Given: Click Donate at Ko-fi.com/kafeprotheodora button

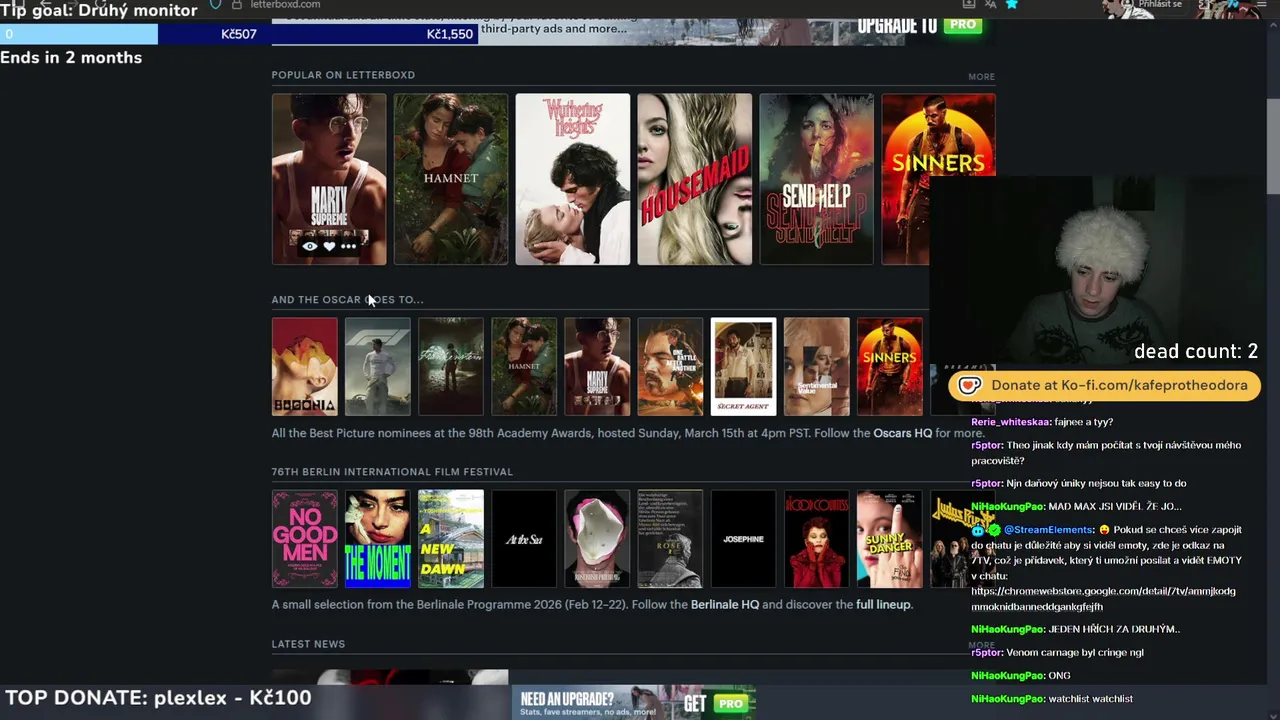Looking at the screenshot, I should 1104,385.
